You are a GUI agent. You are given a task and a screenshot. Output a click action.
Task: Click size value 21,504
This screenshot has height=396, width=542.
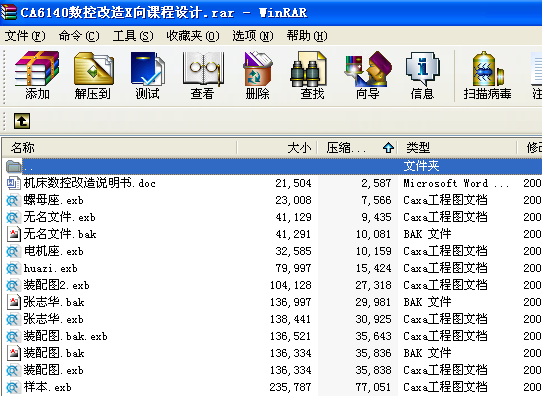[293, 183]
